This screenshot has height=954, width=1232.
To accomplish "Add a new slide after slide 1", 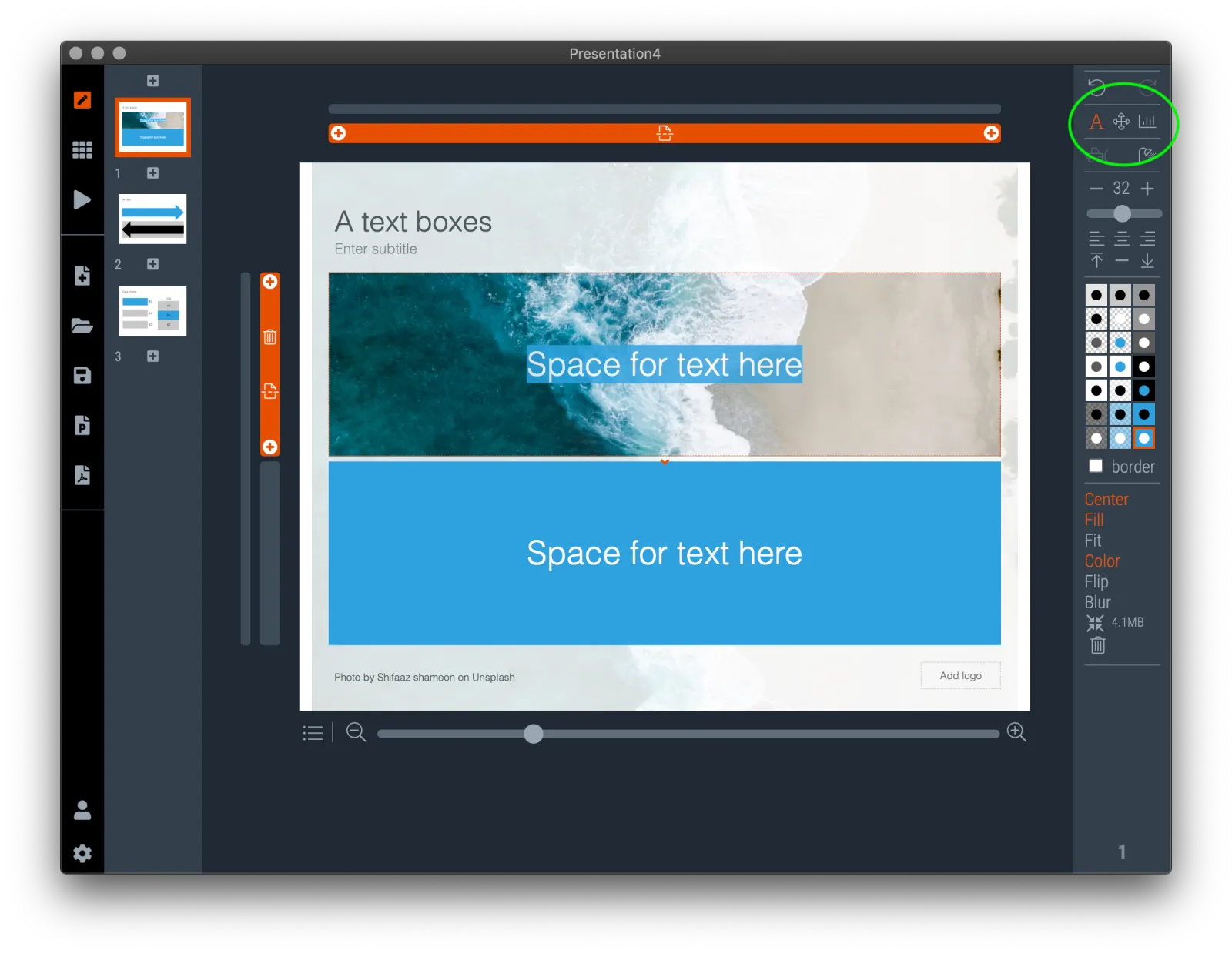I will click(x=153, y=173).
